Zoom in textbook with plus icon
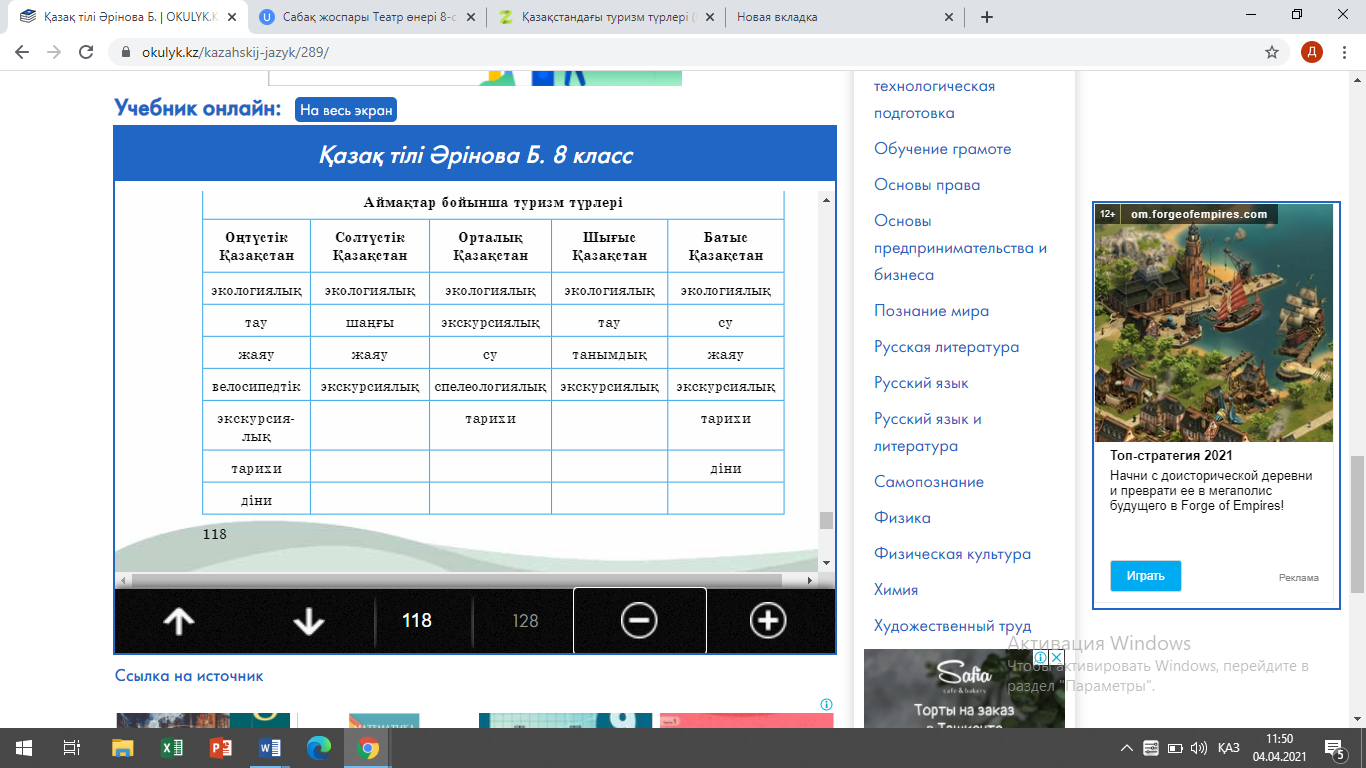This screenshot has height=768, width=1366. [768, 621]
